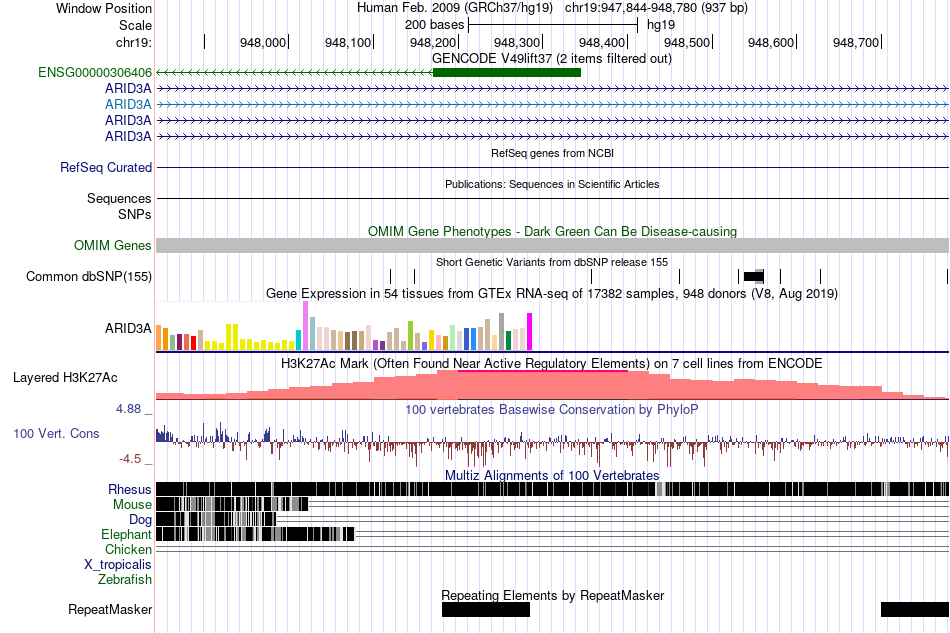Click the 100 vertebrates Basewise Conservation title
Image resolution: width=950 pixels, height=633 pixels.
pyautogui.click(x=552, y=409)
